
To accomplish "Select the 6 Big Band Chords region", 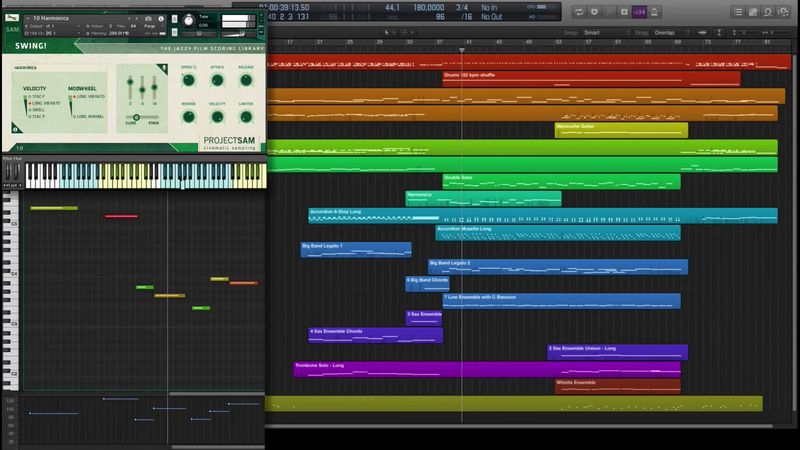I will (x=427, y=284).
